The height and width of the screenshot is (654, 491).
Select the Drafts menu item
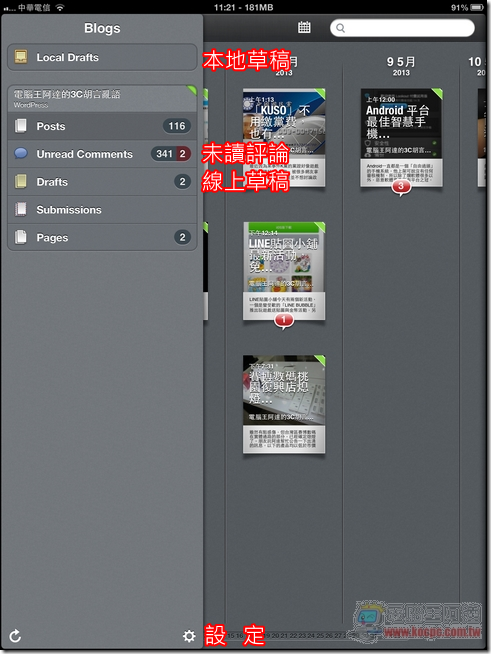[x=102, y=182]
